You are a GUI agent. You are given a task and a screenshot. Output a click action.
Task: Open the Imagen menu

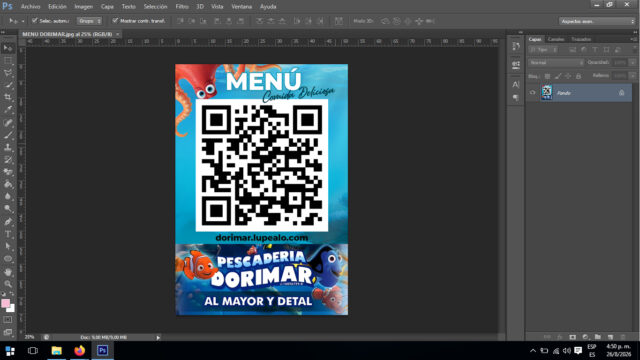83,7
